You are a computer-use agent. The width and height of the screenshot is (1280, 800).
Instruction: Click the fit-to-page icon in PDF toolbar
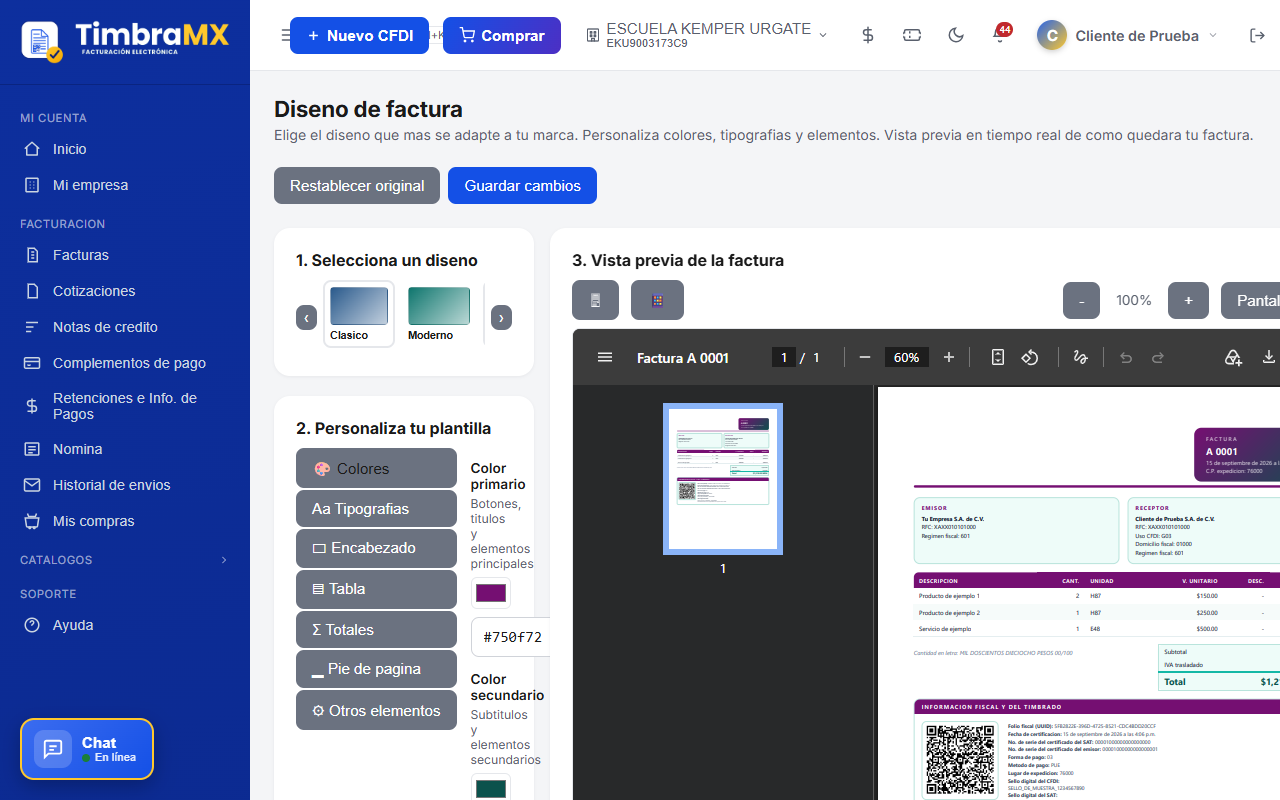(x=997, y=357)
